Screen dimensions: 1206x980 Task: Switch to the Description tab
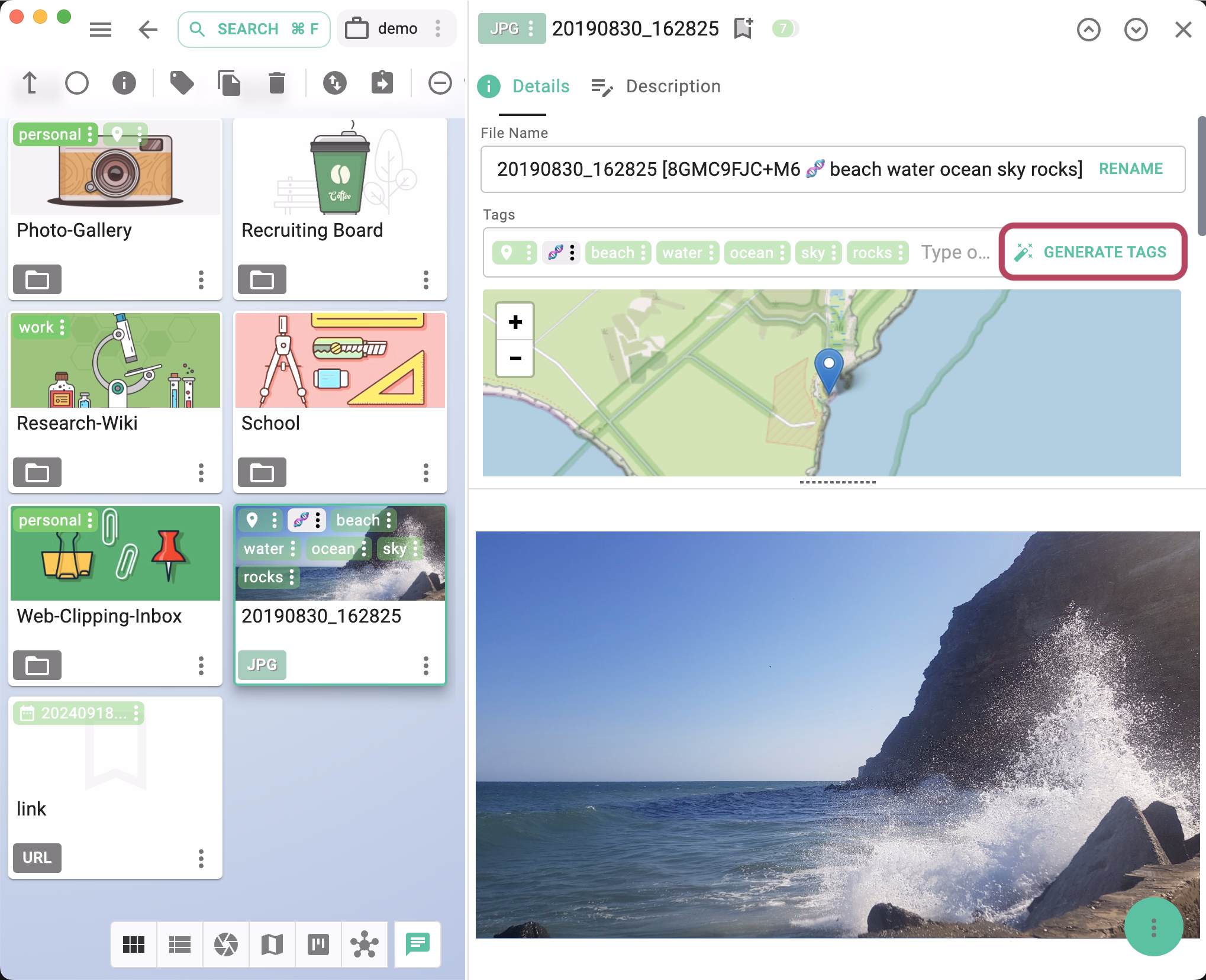click(x=673, y=86)
